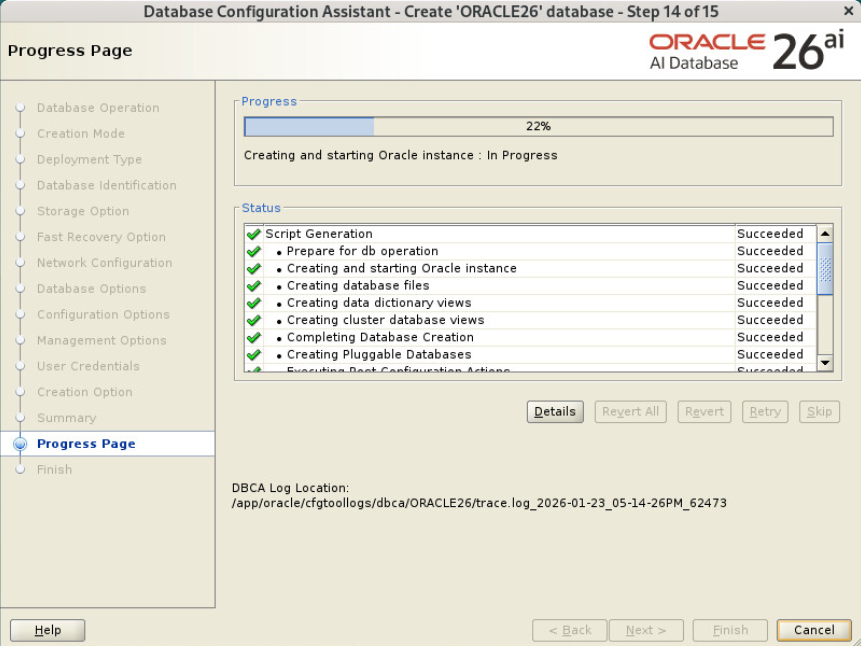Select Database Operation step in sidebar
Image resolution: width=861 pixels, height=646 pixels.
98,108
